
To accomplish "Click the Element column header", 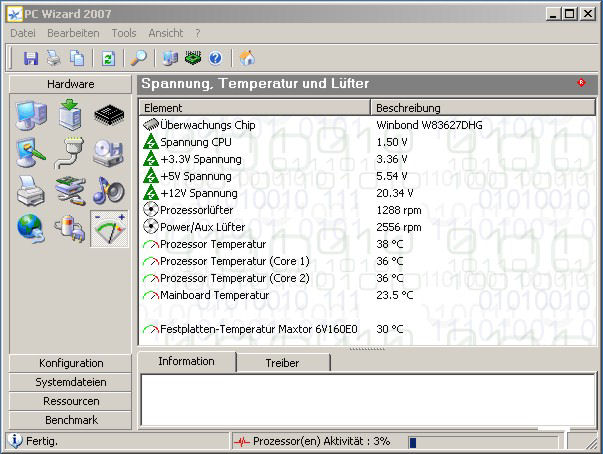I will pyautogui.click(x=254, y=108).
